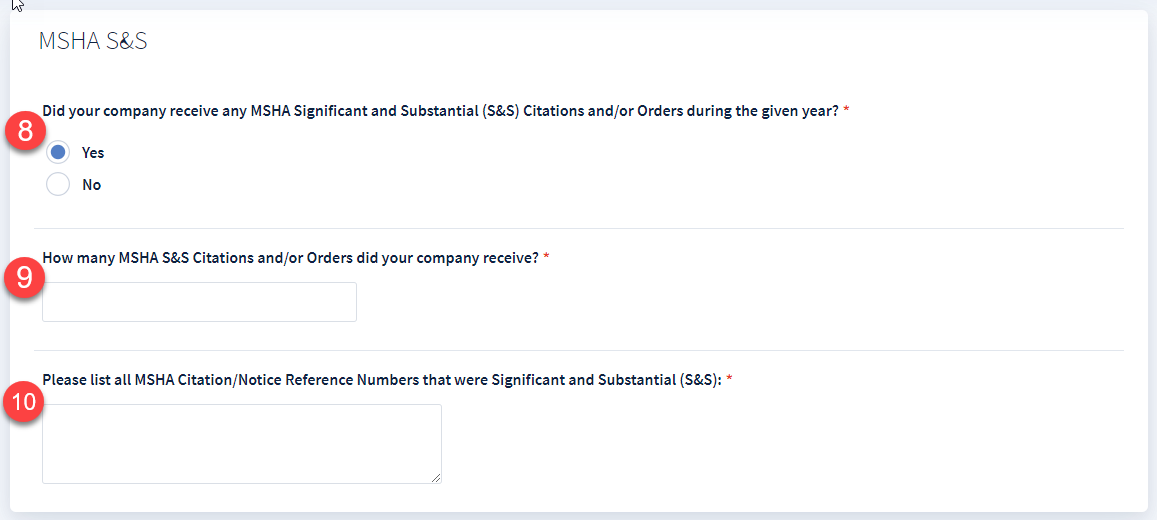
Task: Click the "How many MSHA S&S Citations" label
Action: pyautogui.click(x=290, y=258)
